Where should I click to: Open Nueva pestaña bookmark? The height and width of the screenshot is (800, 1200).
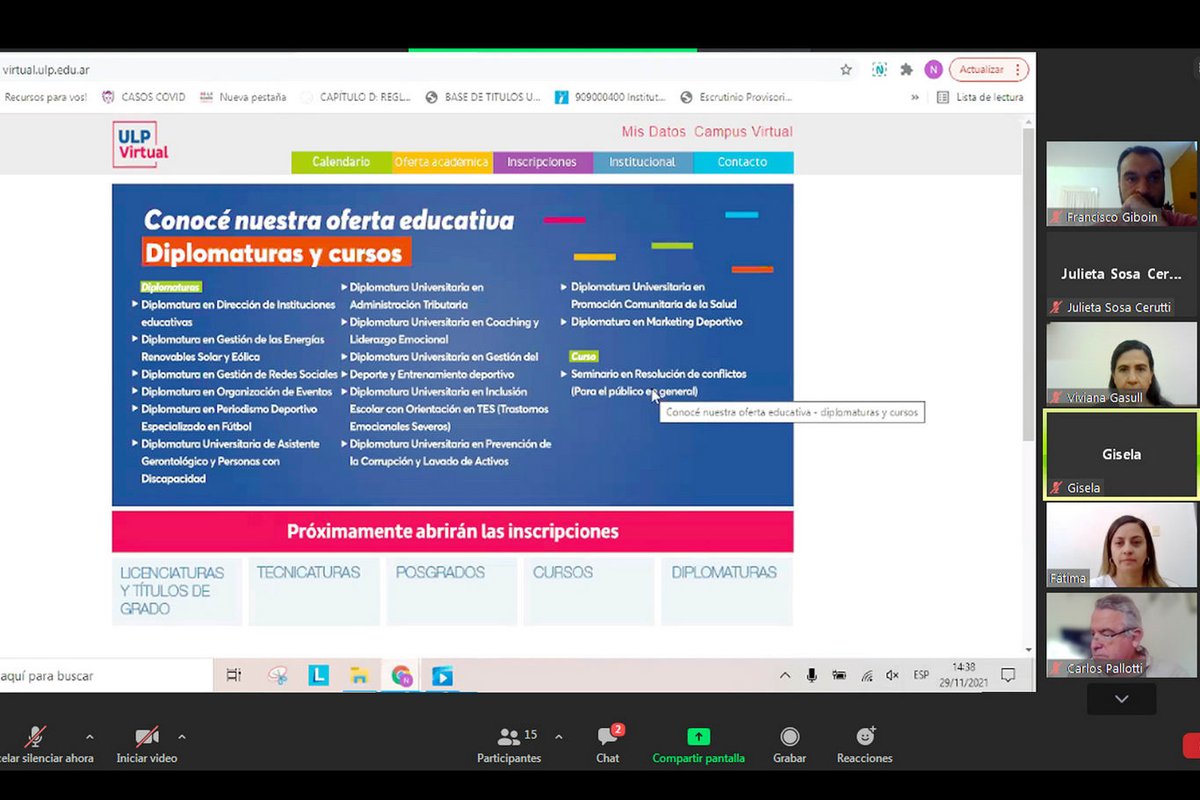[243, 97]
